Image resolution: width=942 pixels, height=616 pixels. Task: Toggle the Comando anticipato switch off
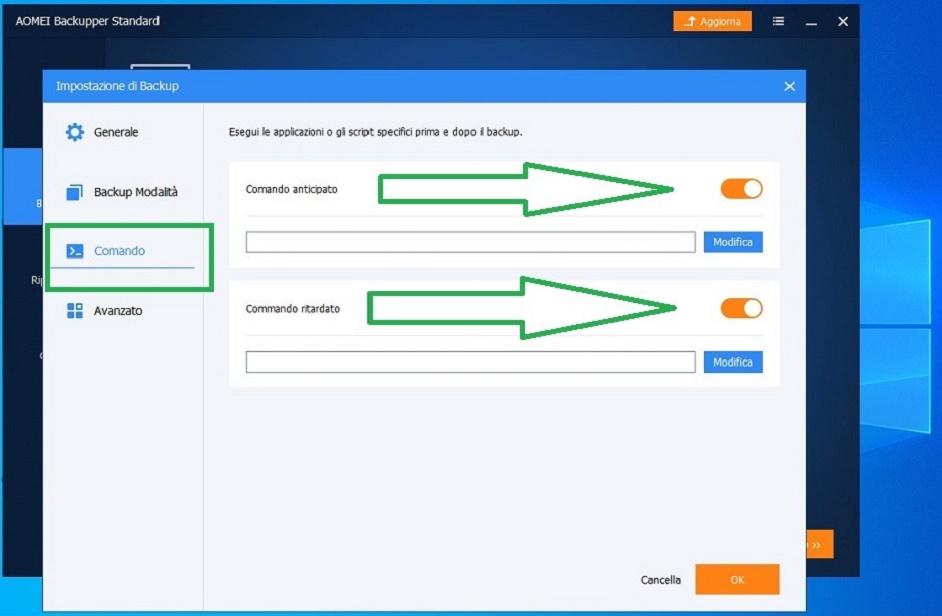[741, 189]
